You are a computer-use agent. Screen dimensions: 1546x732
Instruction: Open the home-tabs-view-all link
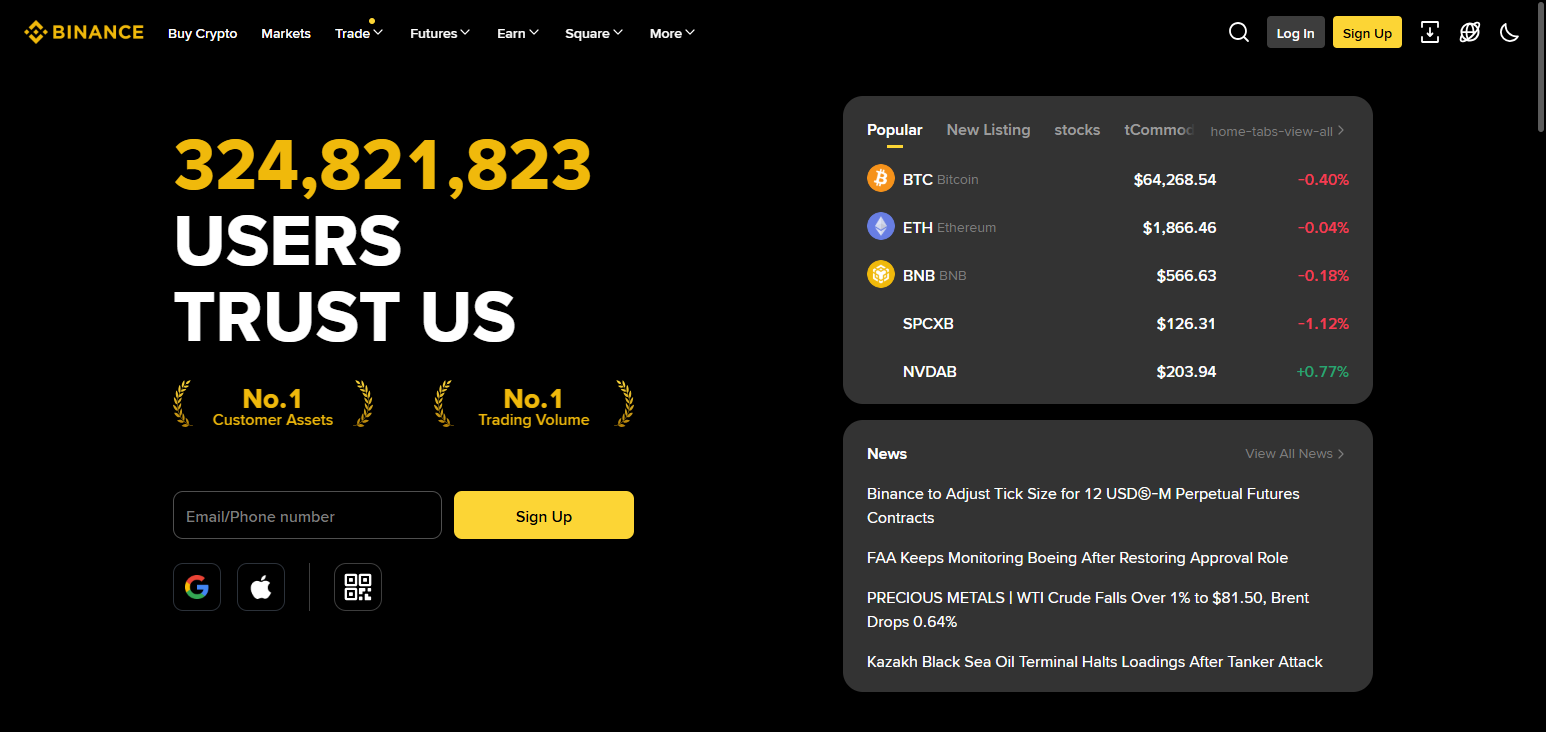[x=1277, y=131]
